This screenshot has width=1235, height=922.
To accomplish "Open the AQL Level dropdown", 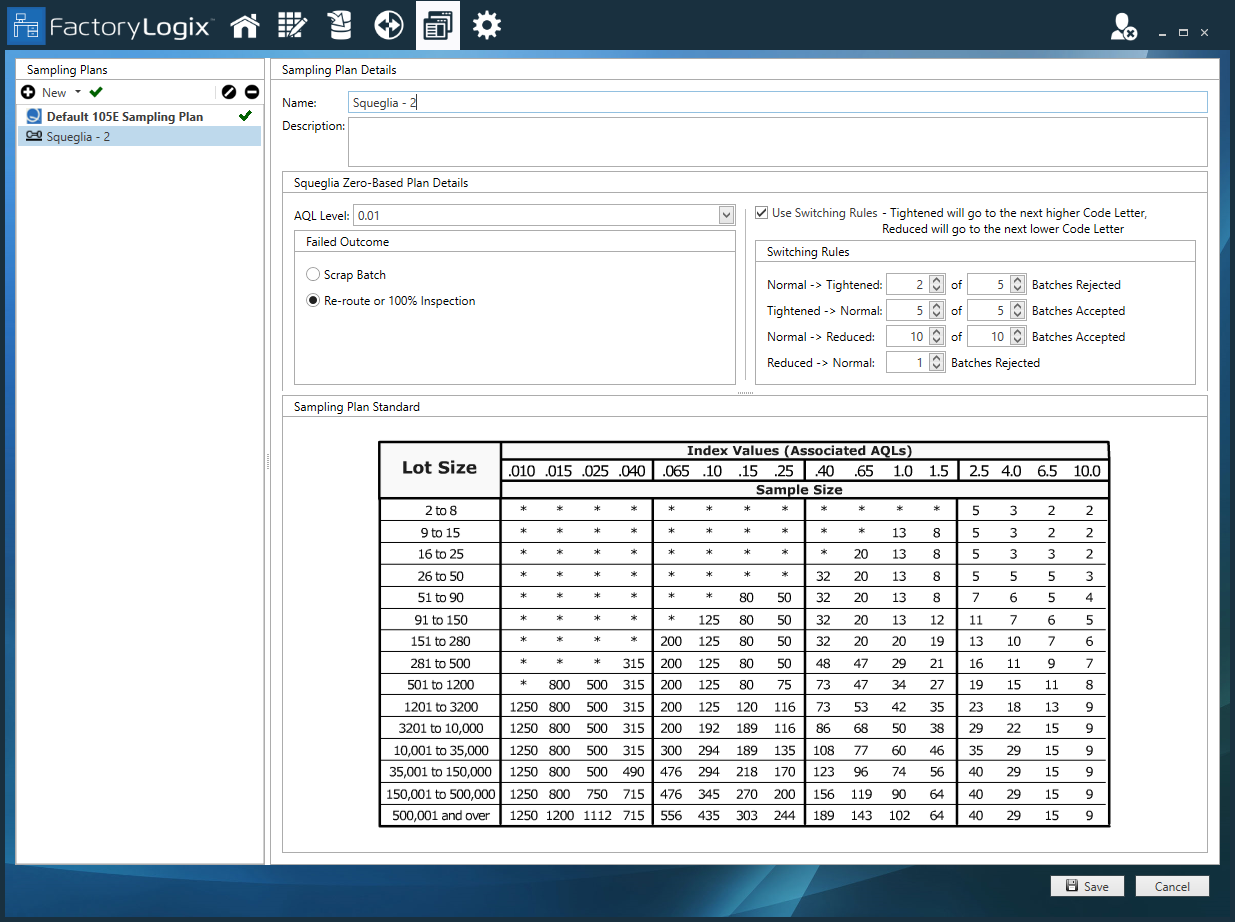I will click(727, 215).
